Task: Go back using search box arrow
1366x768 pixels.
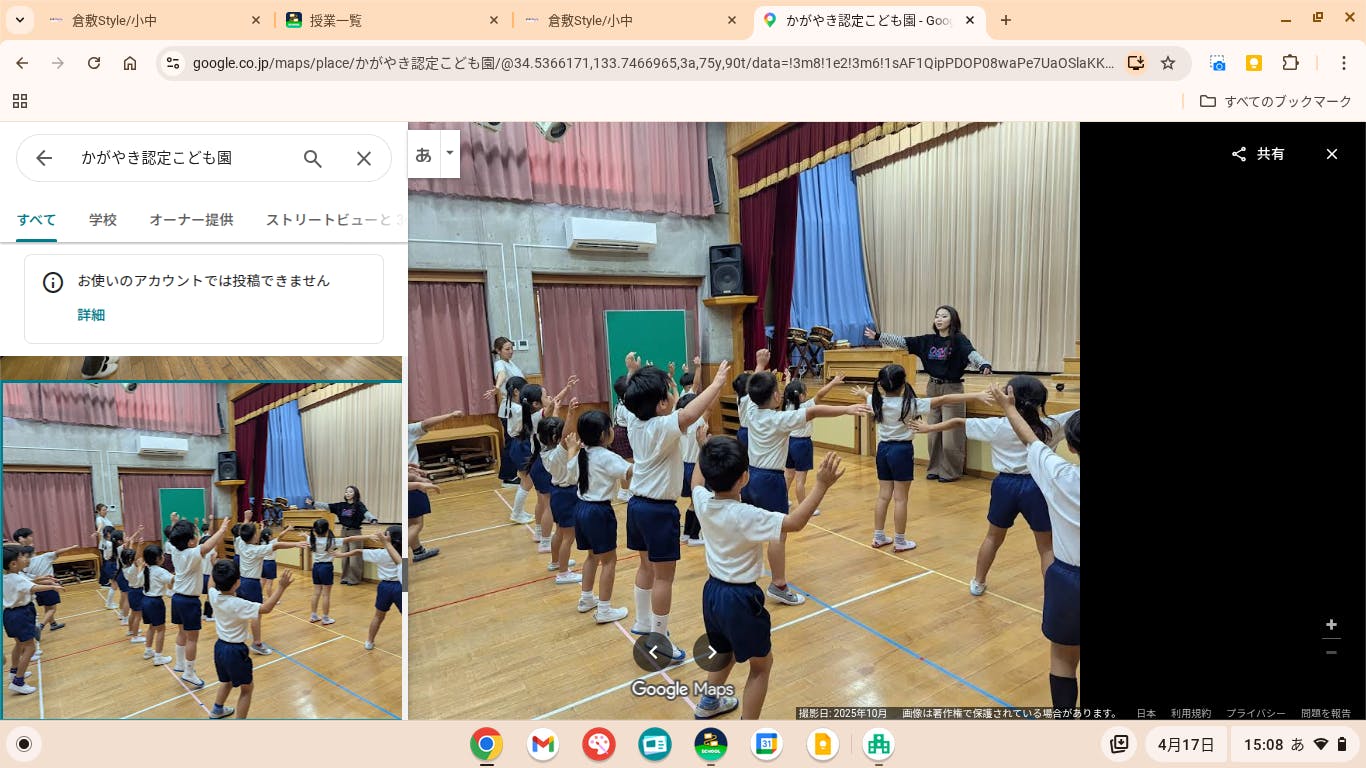Action: coord(44,158)
